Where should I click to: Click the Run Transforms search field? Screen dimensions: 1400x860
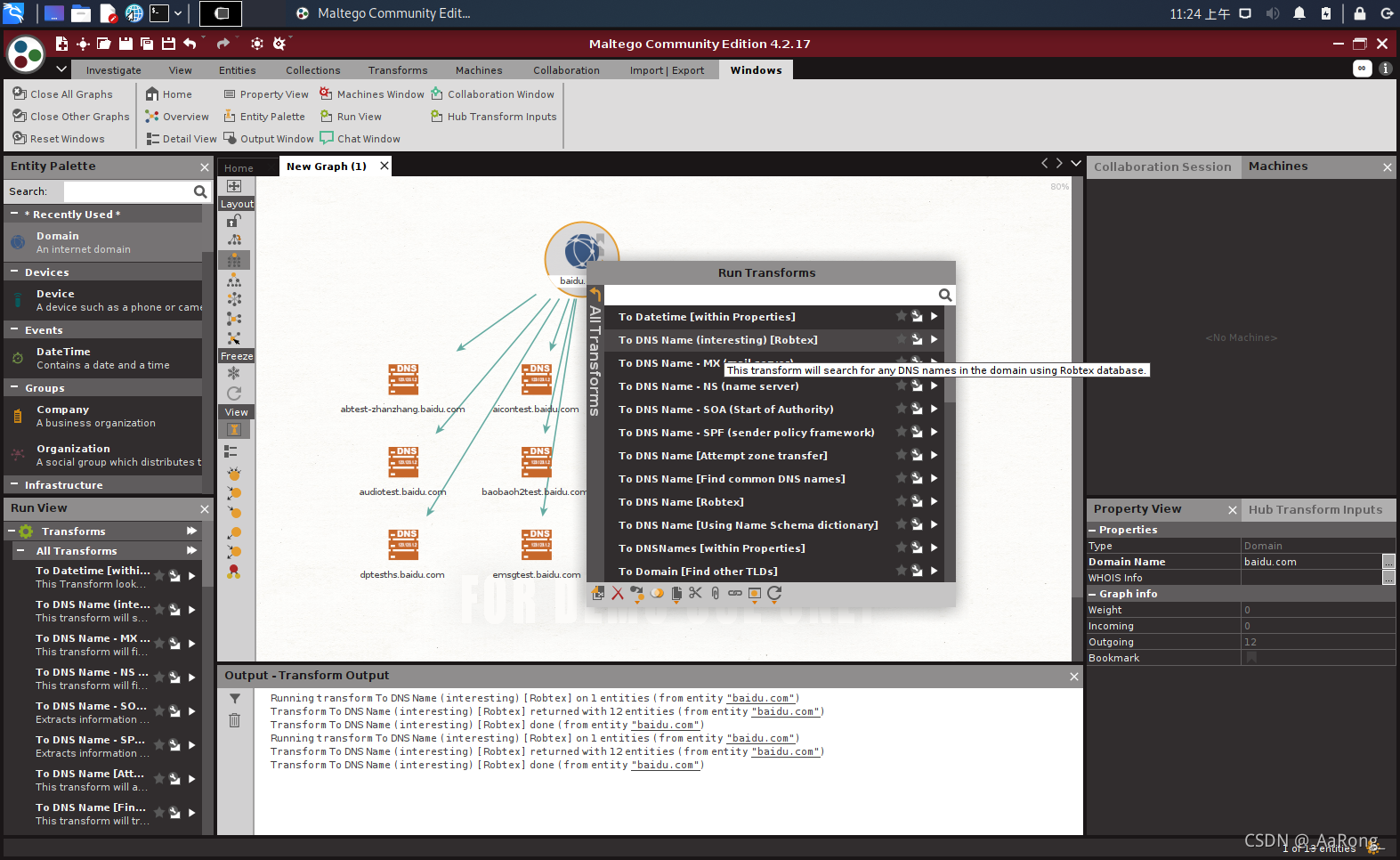coord(771,295)
